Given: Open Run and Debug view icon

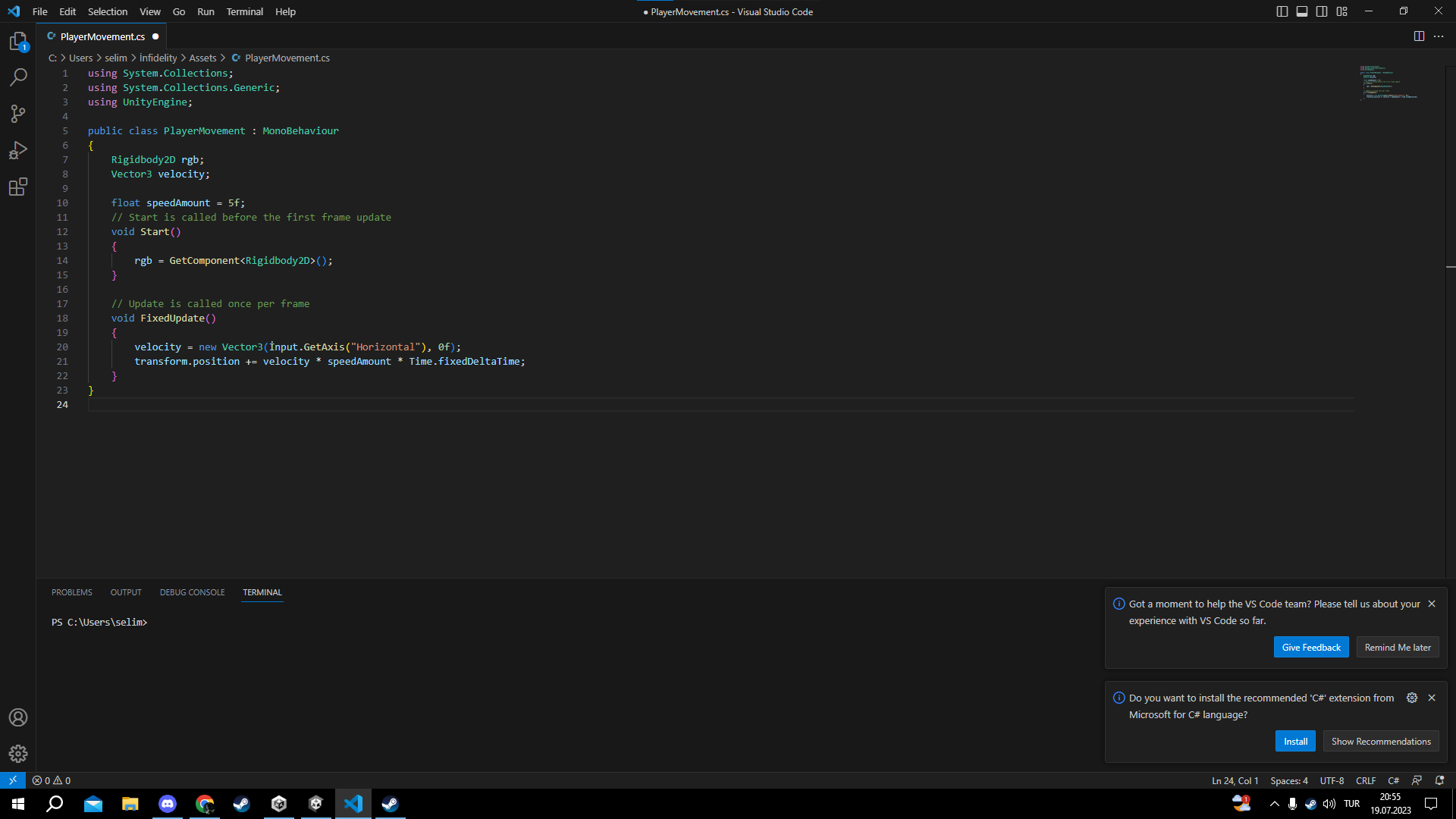Looking at the screenshot, I should point(18,150).
